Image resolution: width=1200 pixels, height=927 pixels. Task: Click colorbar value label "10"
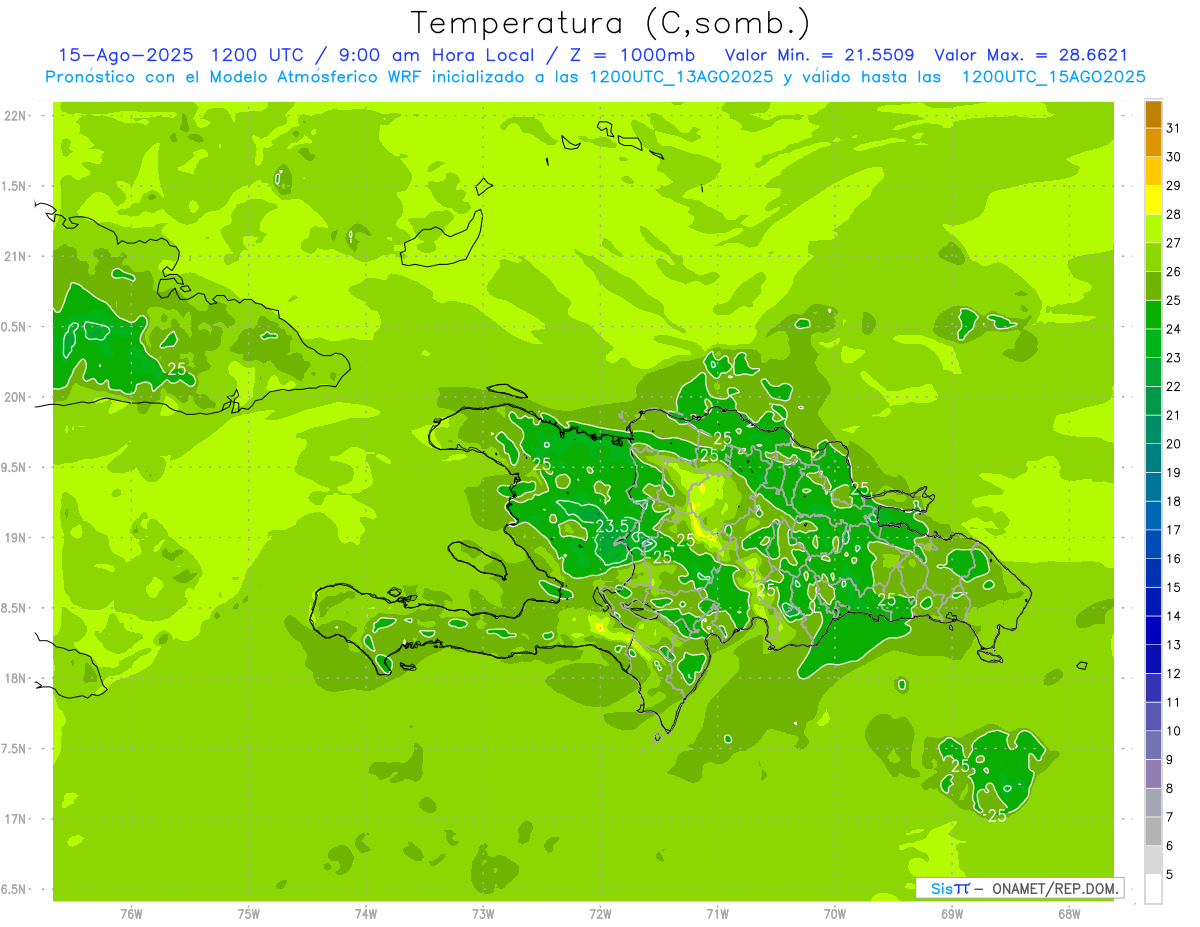click(1174, 731)
